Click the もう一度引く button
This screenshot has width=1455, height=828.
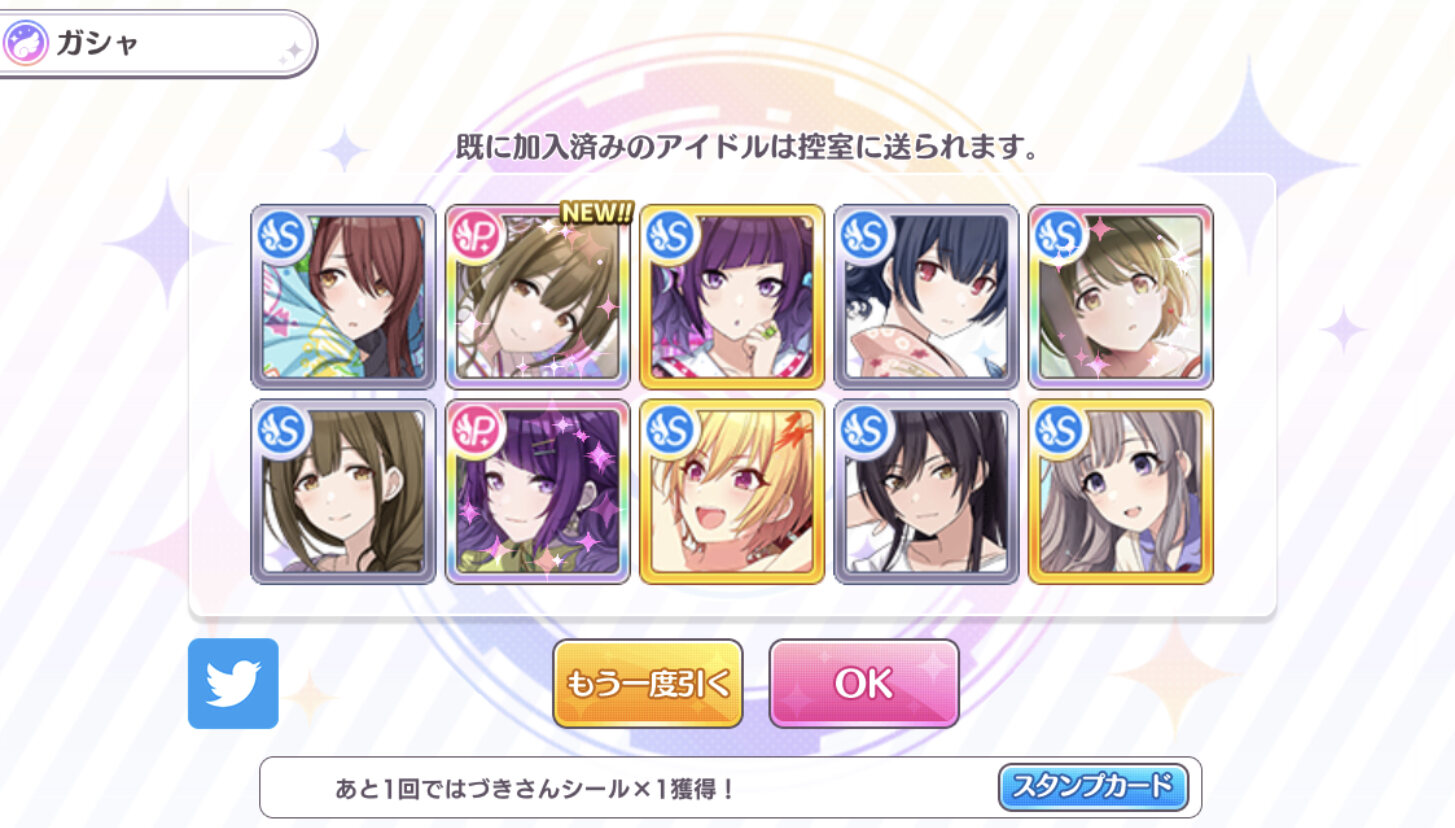pyautogui.click(x=648, y=683)
